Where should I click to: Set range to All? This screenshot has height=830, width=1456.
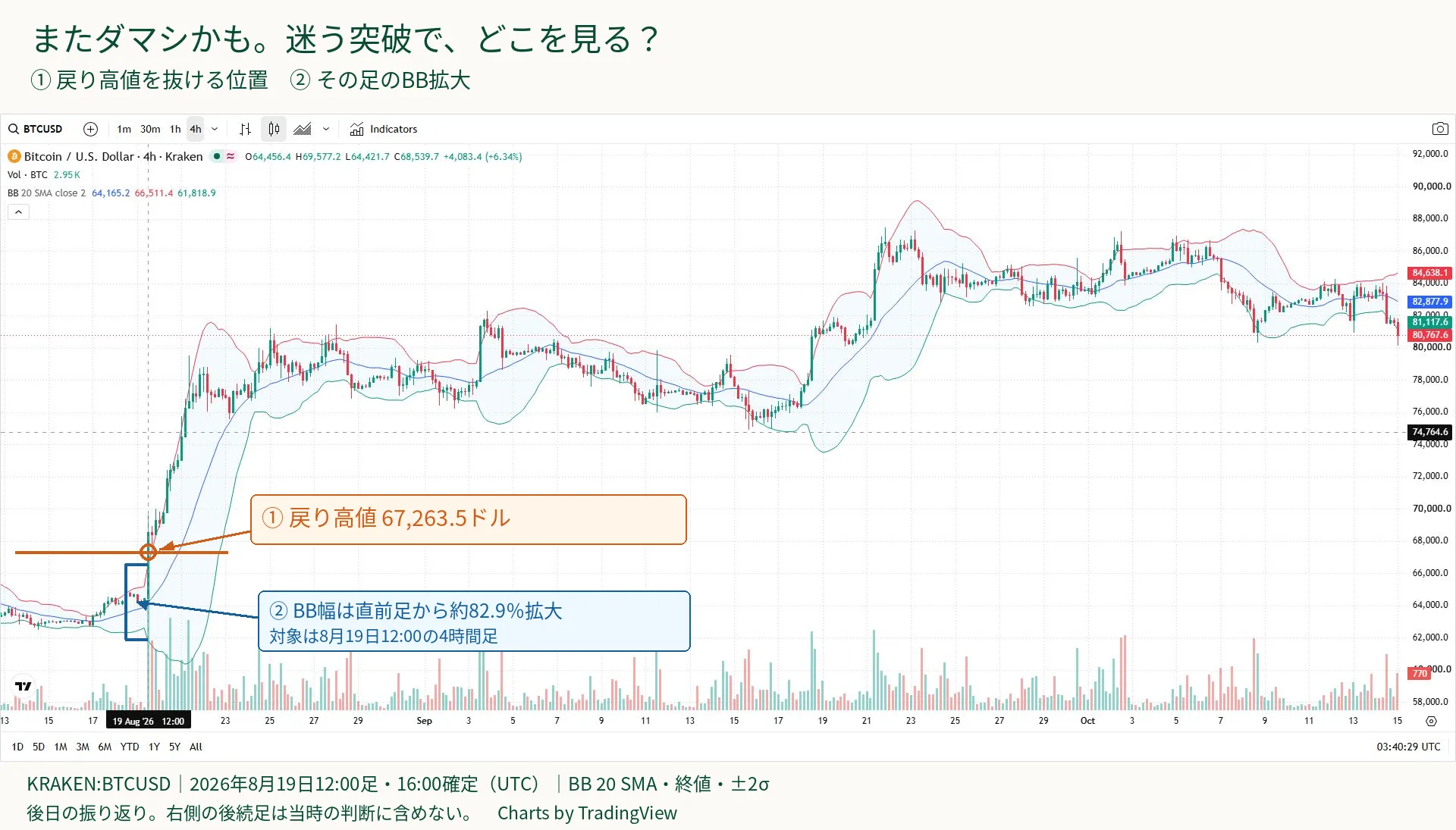pos(196,747)
